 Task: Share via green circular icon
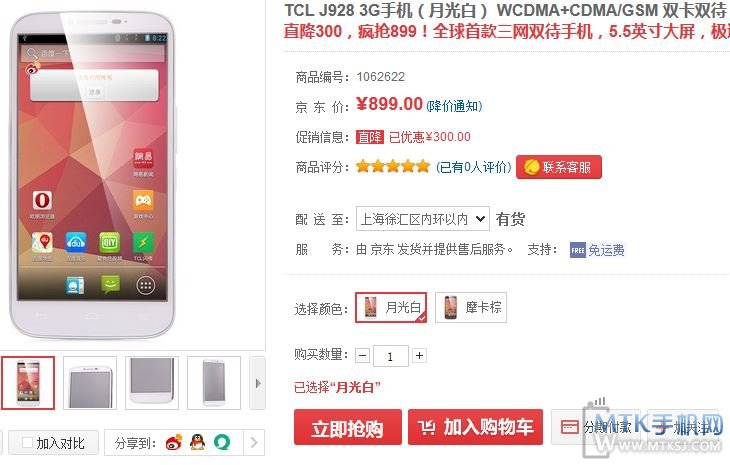(x=222, y=442)
